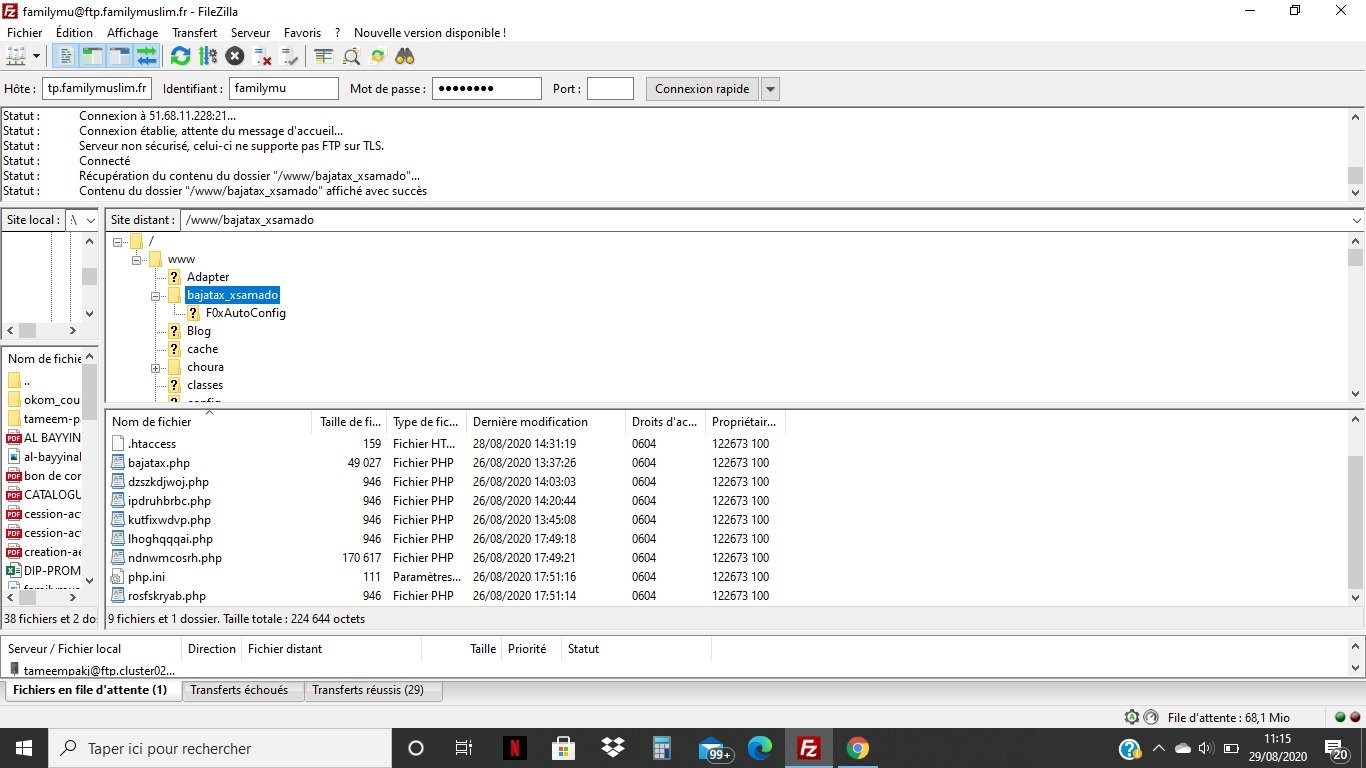Open the Affichage menu

click(x=133, y=33)
